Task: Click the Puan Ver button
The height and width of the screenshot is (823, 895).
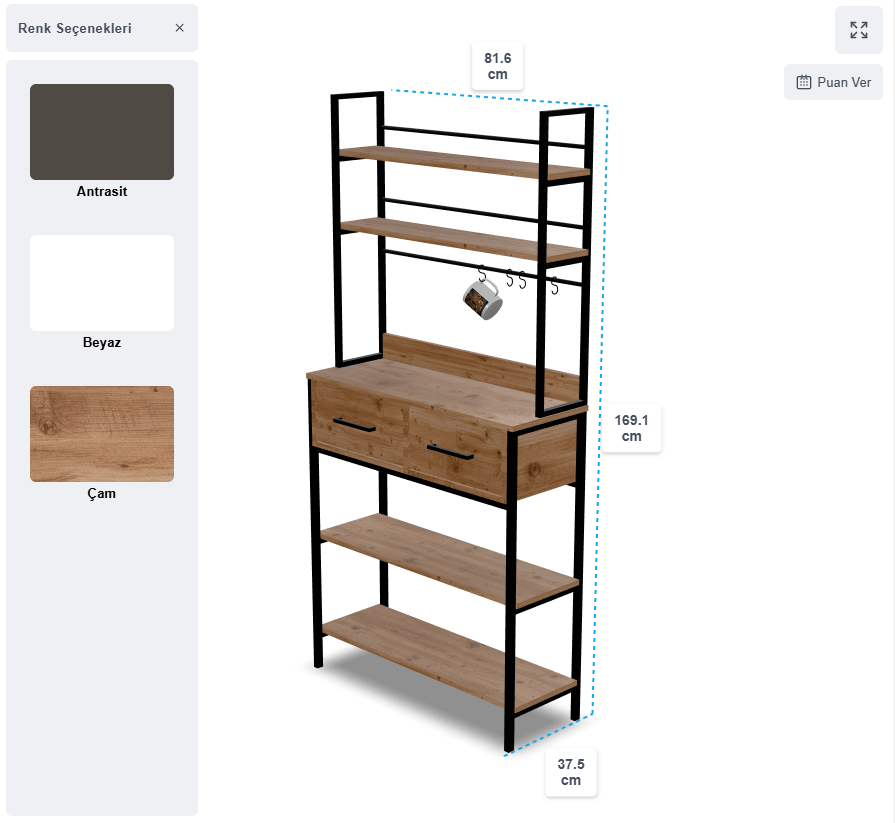Action: coord(833,82)
